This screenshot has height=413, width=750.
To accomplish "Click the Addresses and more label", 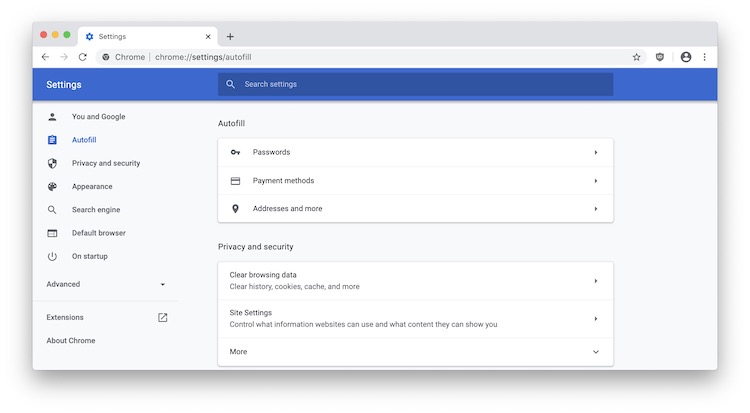I will coord(287,209).
